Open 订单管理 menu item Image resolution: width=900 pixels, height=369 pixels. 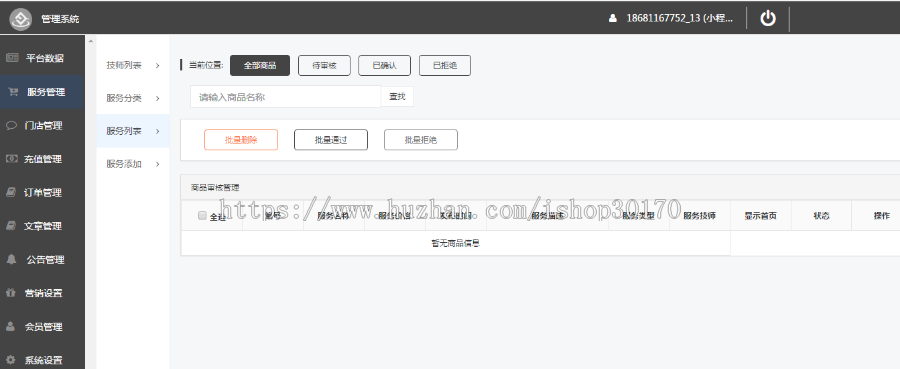[42, 192]
